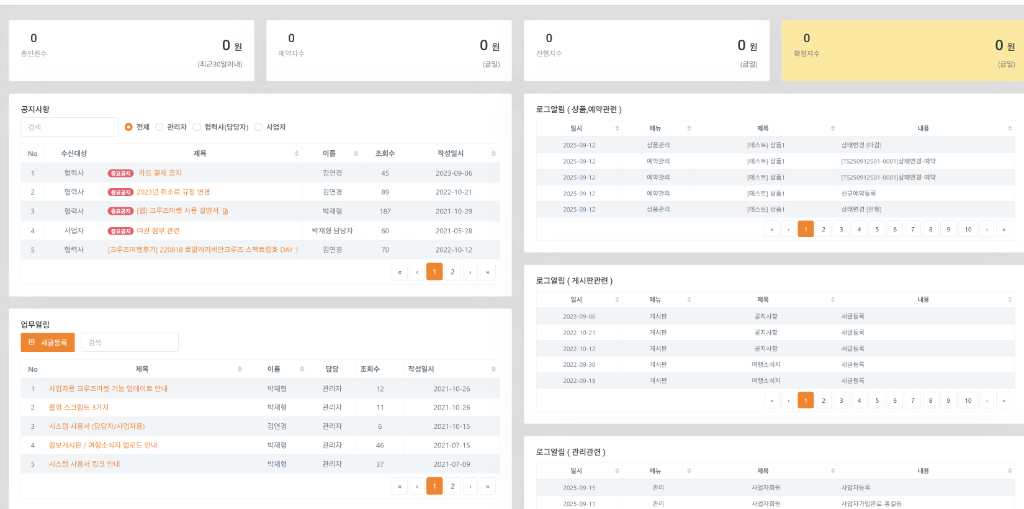Viewport: 1024px width, 509px height.
Task: Select the 사업자 radio filter
Action: (259, 127)
